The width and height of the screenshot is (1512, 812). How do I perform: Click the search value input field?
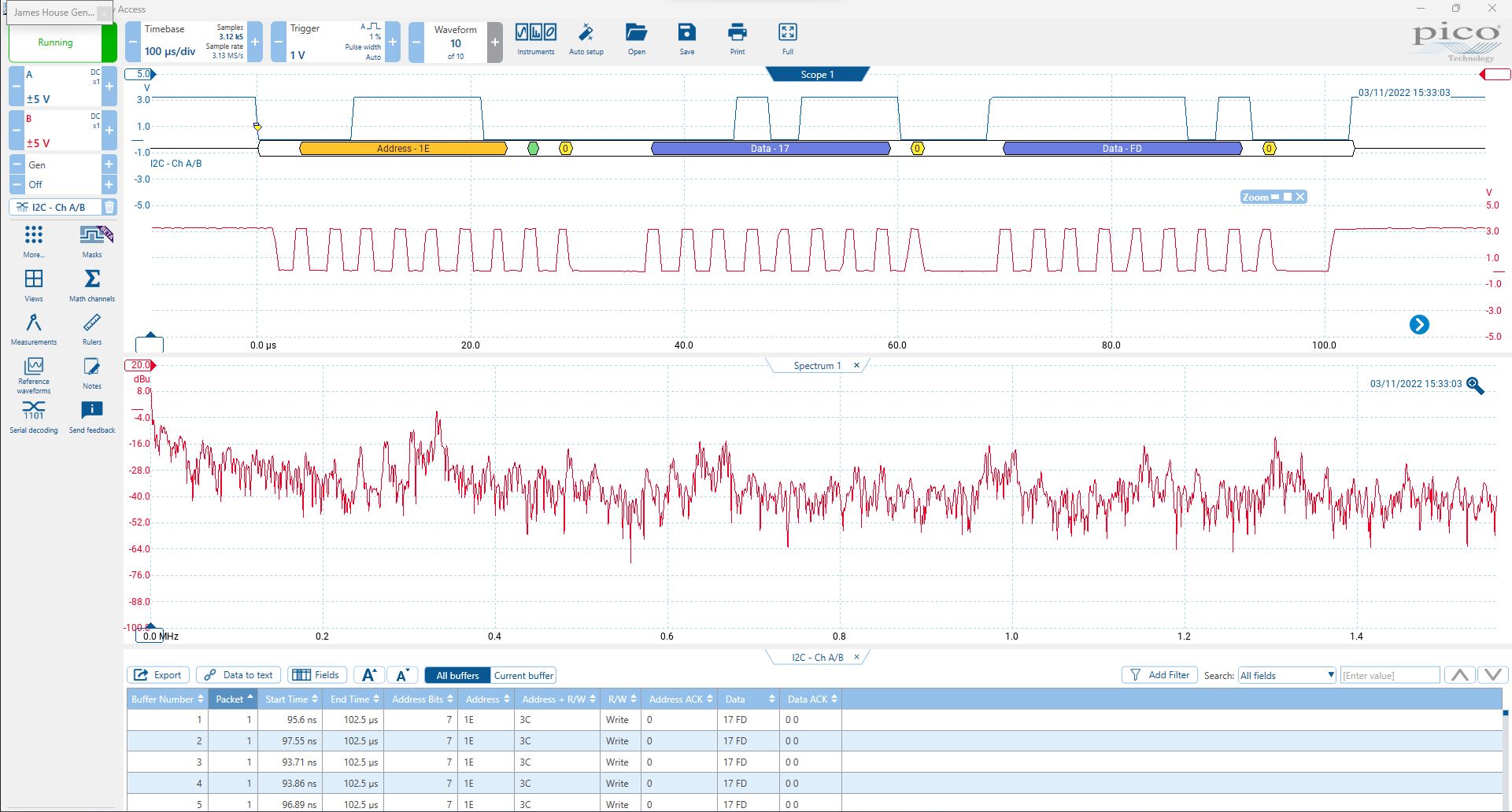point(1389,675)
